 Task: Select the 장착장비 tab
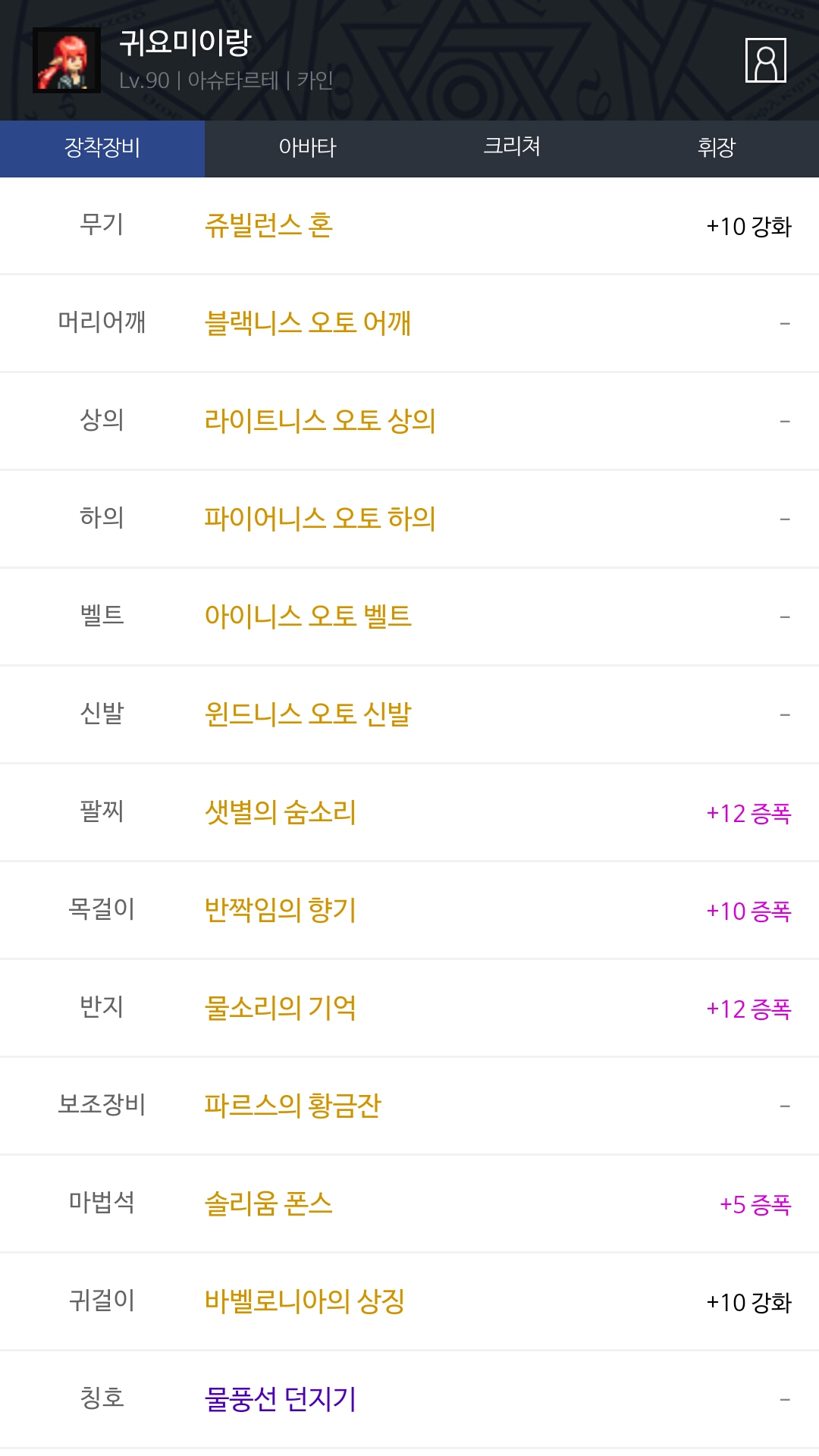pos(102,148)
